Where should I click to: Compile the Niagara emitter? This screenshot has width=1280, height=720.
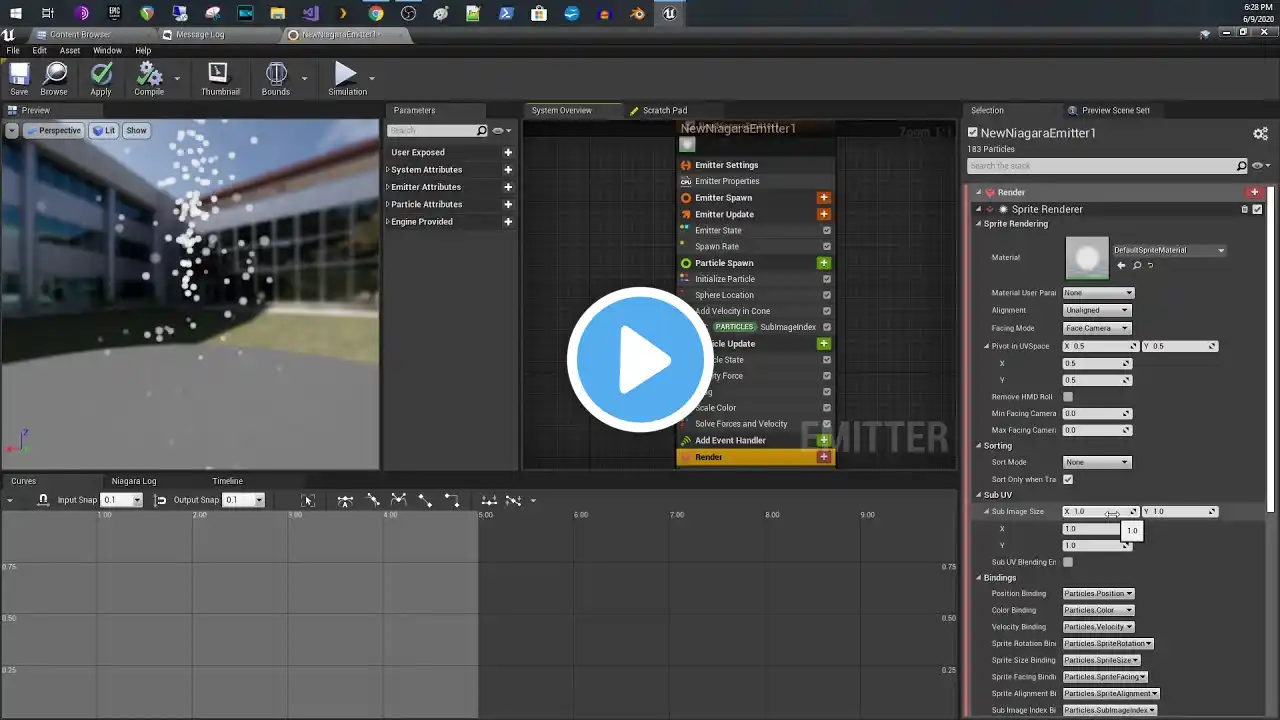(x=149, y=75)
